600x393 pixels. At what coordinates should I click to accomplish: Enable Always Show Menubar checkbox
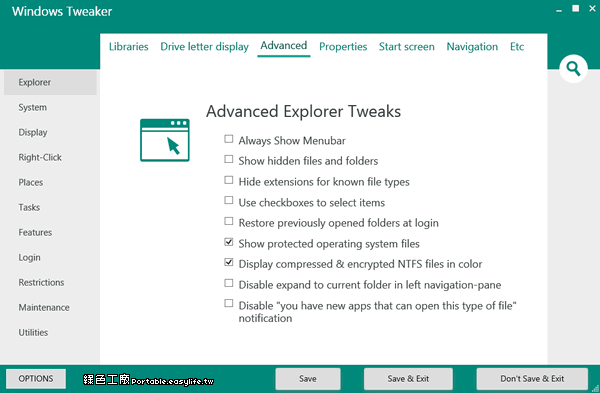pos(228,139)
